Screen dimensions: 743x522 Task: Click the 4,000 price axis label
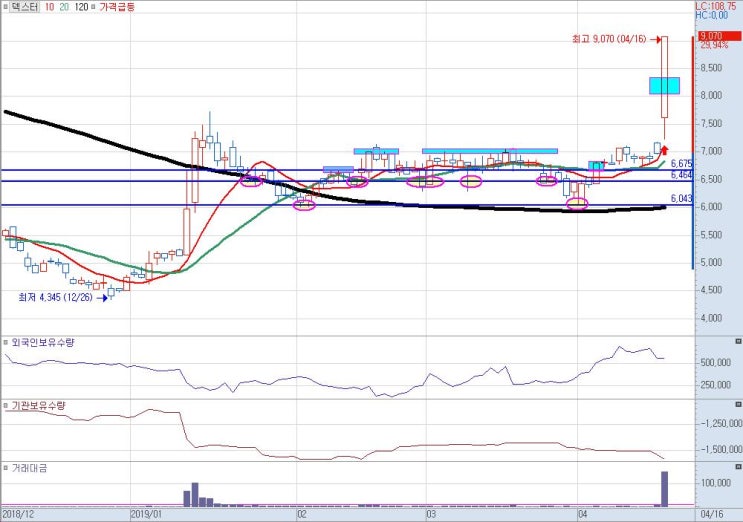[x=712, y=318]
